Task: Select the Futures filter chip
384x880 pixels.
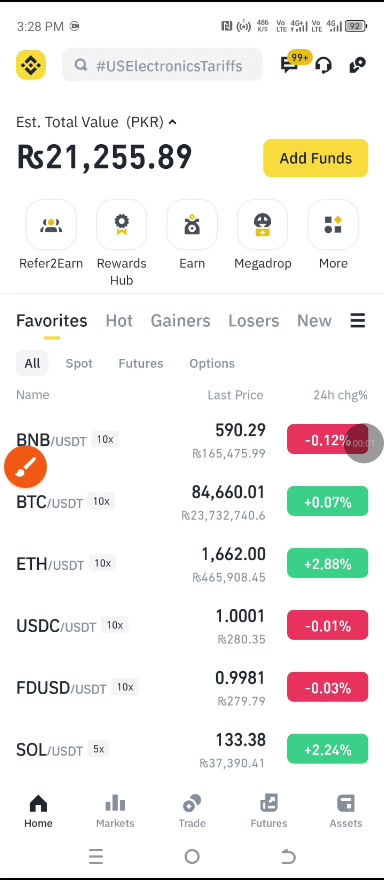Action: coord(141,363)
